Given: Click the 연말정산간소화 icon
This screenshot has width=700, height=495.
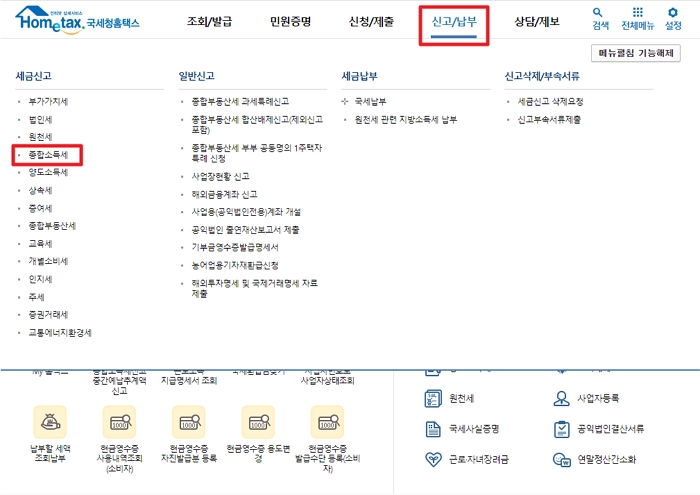Looking at the screenshot, I should click(x=562, y=459).
